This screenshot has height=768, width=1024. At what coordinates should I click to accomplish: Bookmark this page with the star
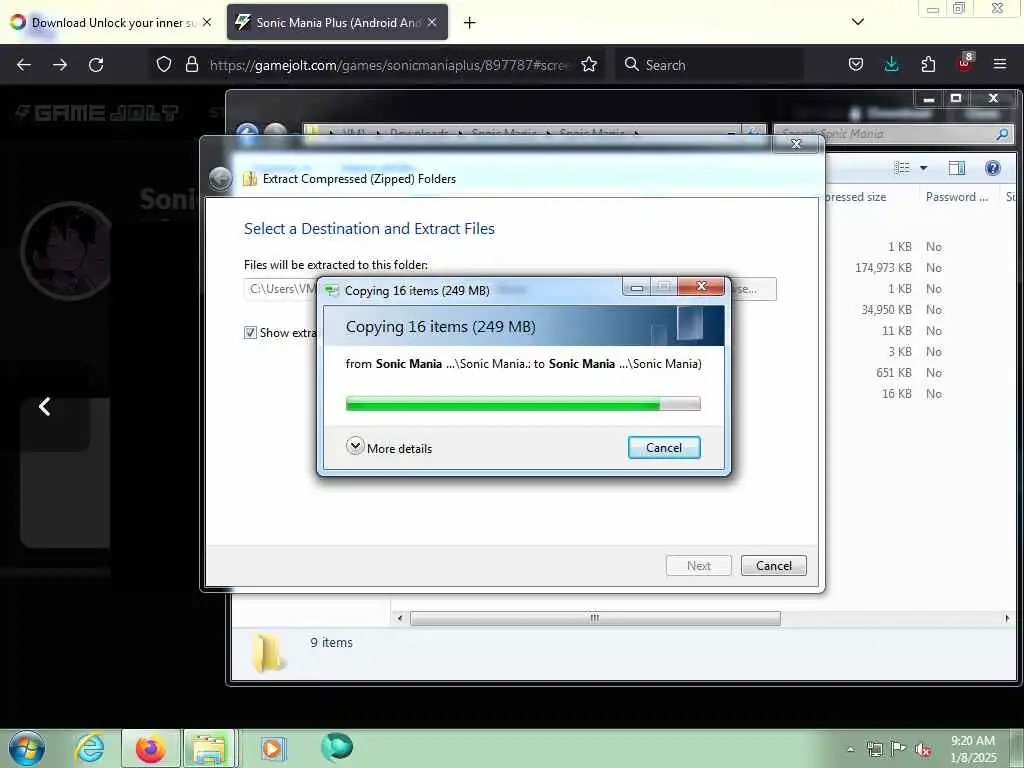(589, 65)
